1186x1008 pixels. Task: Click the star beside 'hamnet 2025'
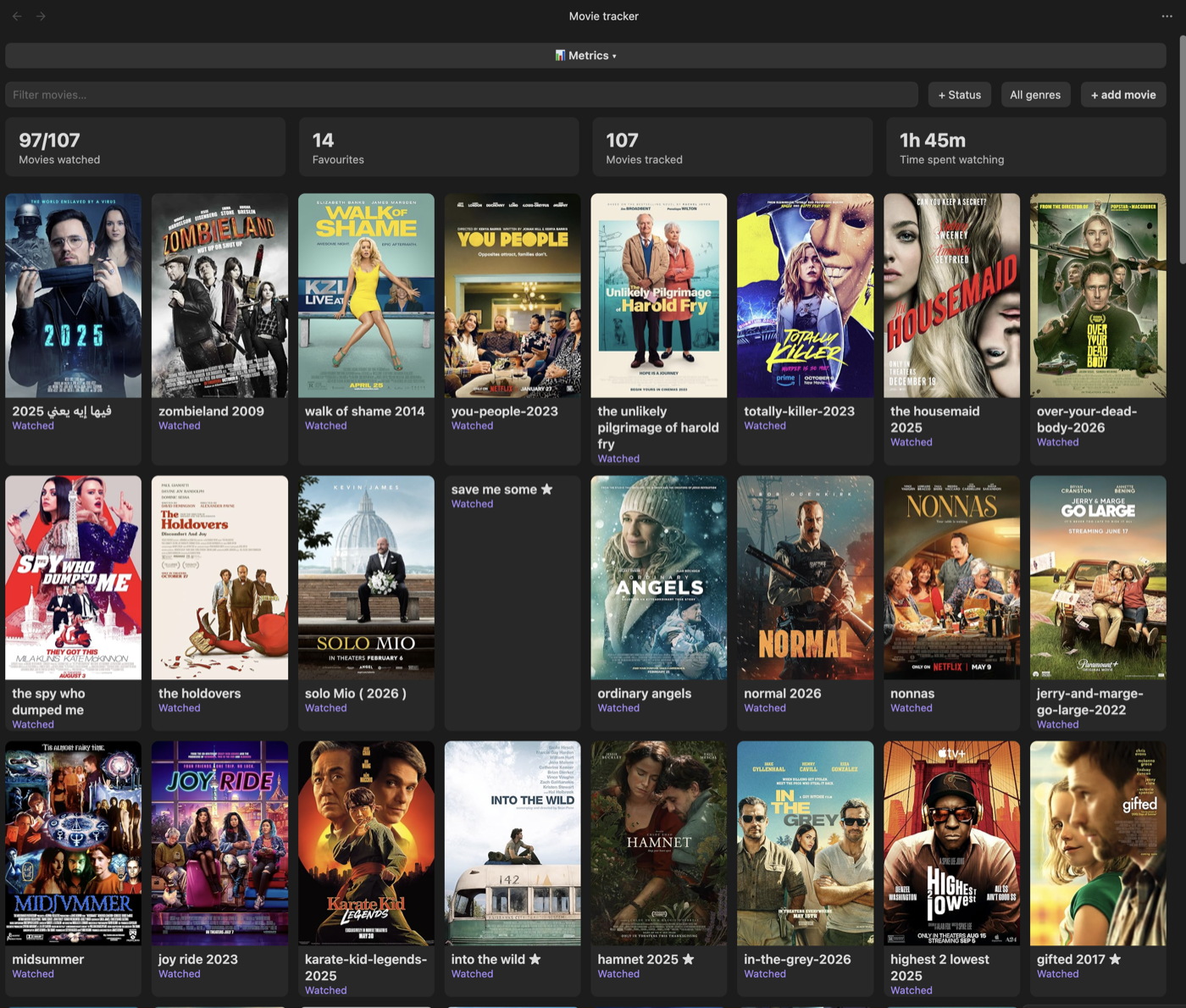tap(688, 959)
